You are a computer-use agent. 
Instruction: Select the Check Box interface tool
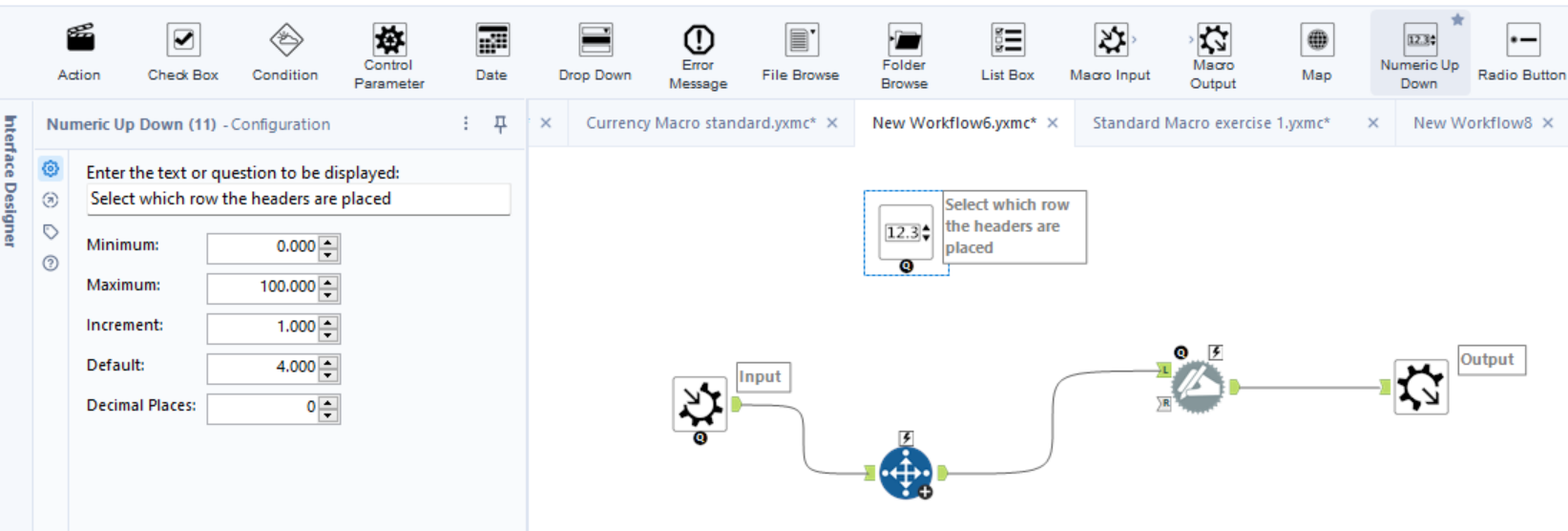(x=182, y=53)
